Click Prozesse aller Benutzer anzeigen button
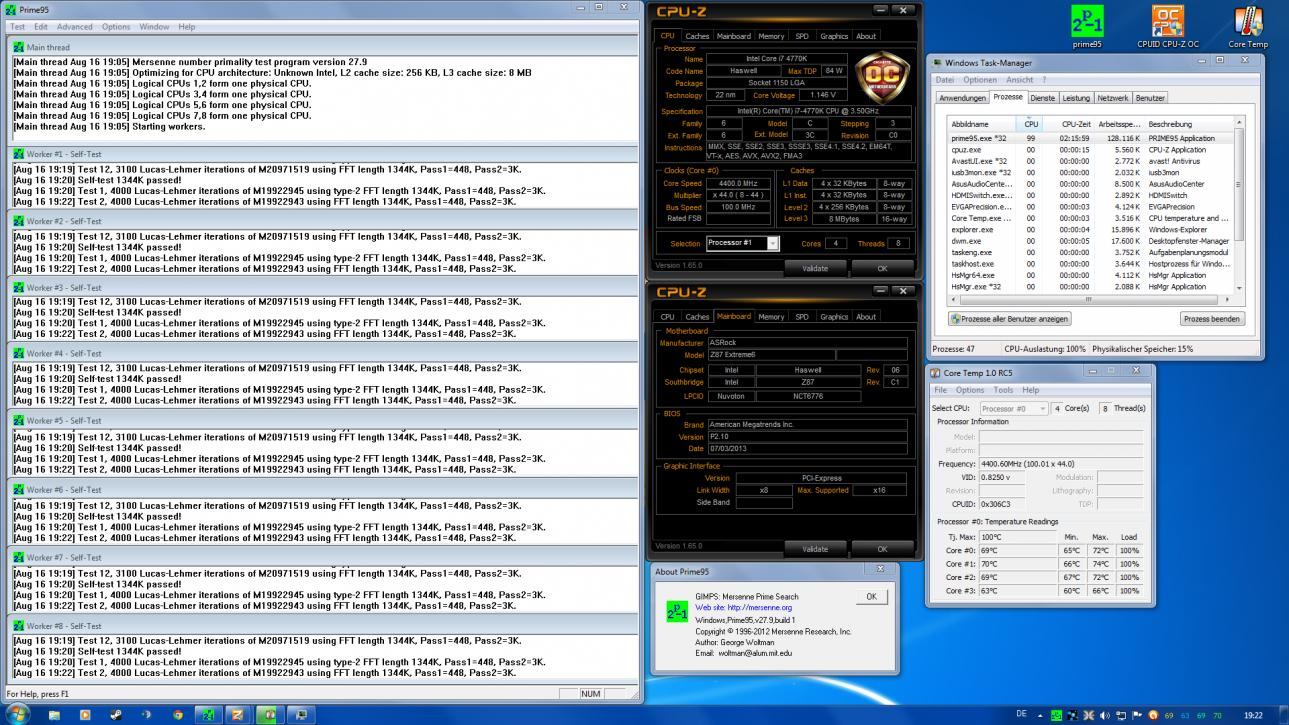This screenshot has height=725, width=1289. [x=1010, y=319]
